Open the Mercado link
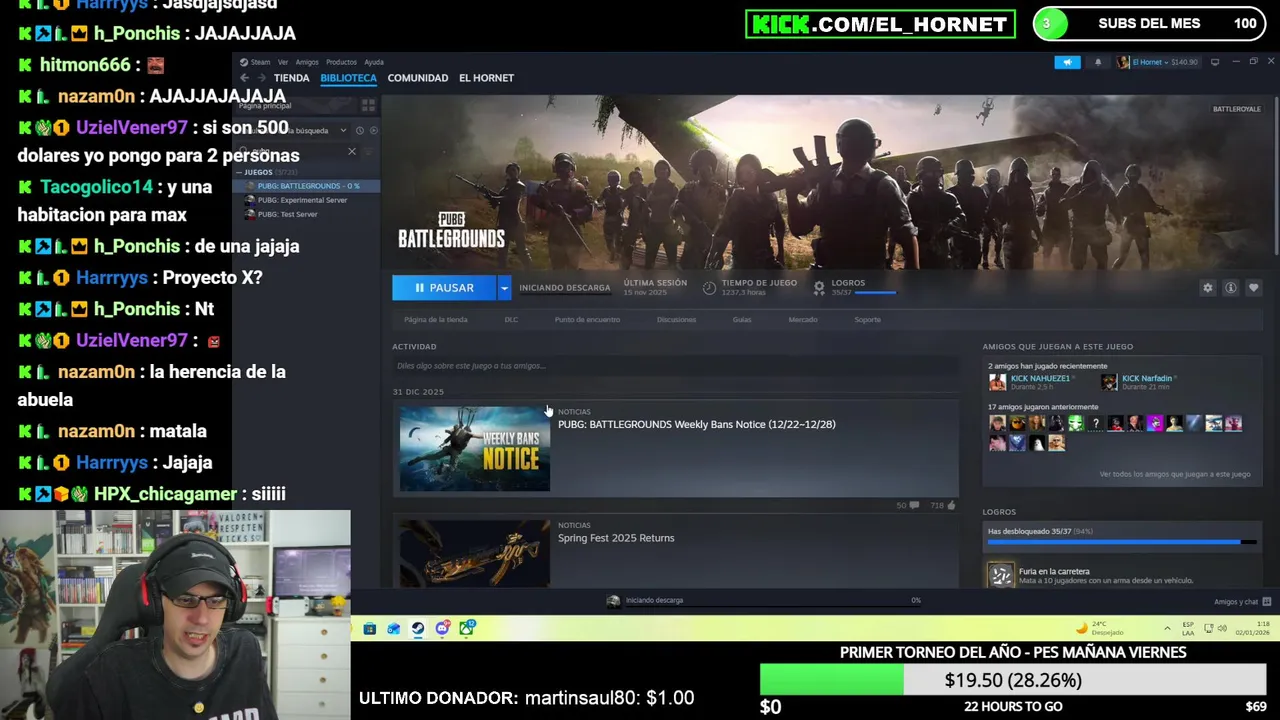Screen dimensions: 1280x720 (x=803, y=320)
